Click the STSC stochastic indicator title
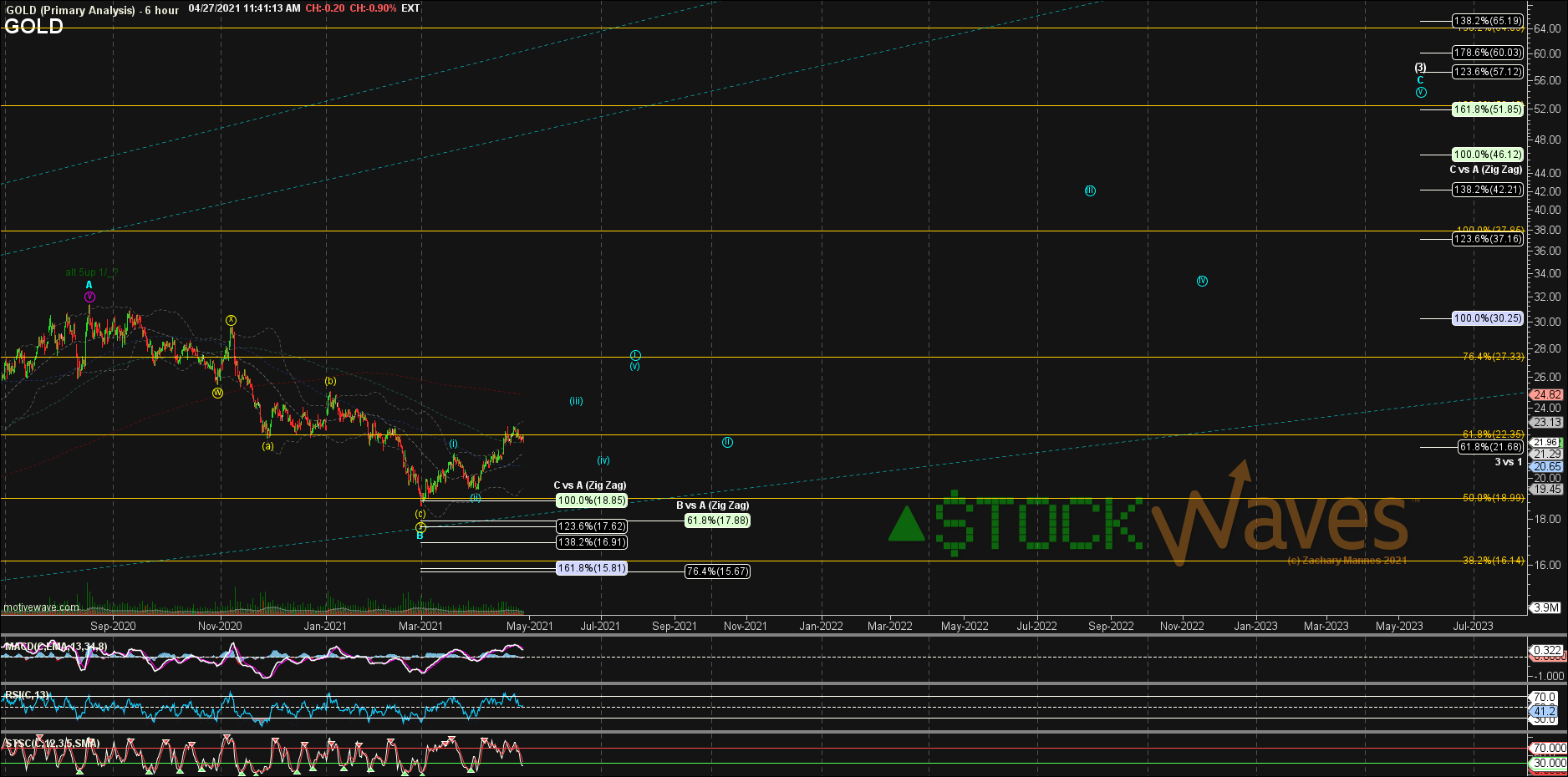This screenshot has height=777, width=1568. click(x=52, y=743)
